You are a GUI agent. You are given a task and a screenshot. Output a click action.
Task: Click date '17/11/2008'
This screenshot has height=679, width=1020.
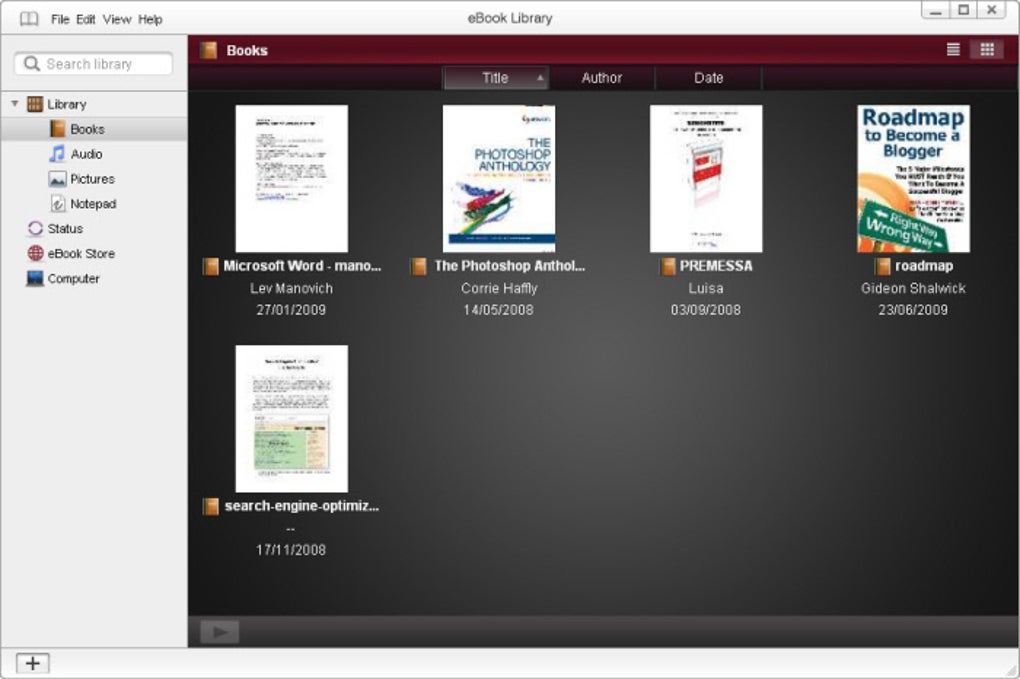point(291,550)
